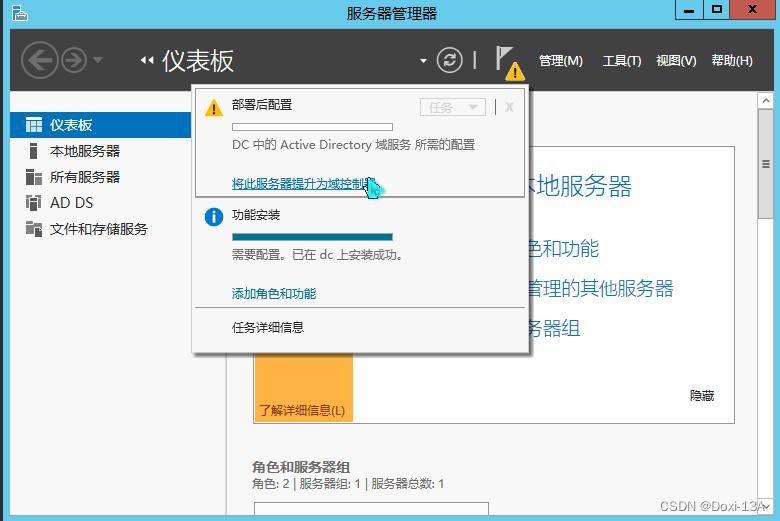Click 需要配置。已在 dc 上安装成功。 text
This screenshot has width=780, height=521.
[x=317, y=255]
